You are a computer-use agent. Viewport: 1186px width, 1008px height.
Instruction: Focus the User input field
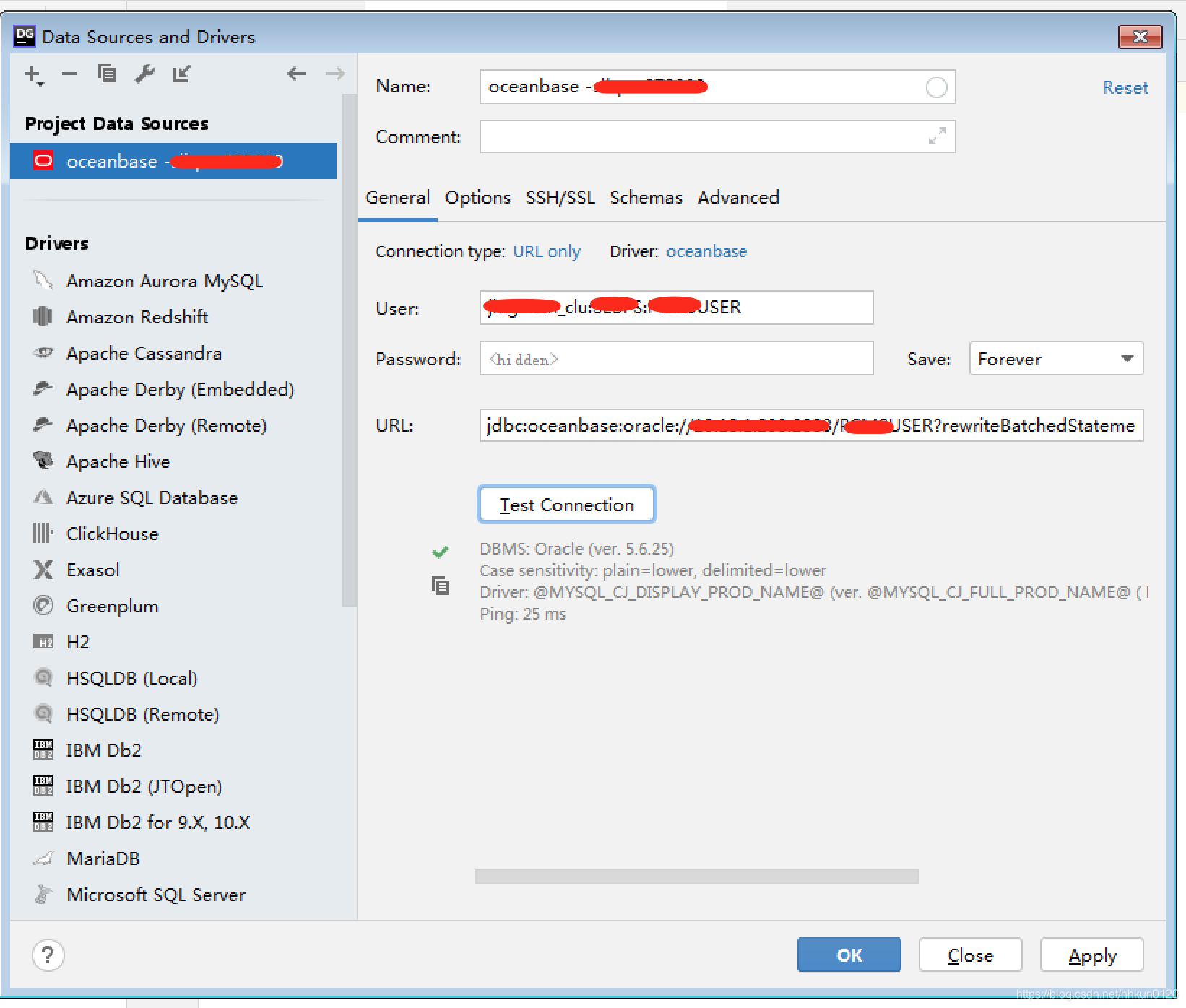point(676,308)
